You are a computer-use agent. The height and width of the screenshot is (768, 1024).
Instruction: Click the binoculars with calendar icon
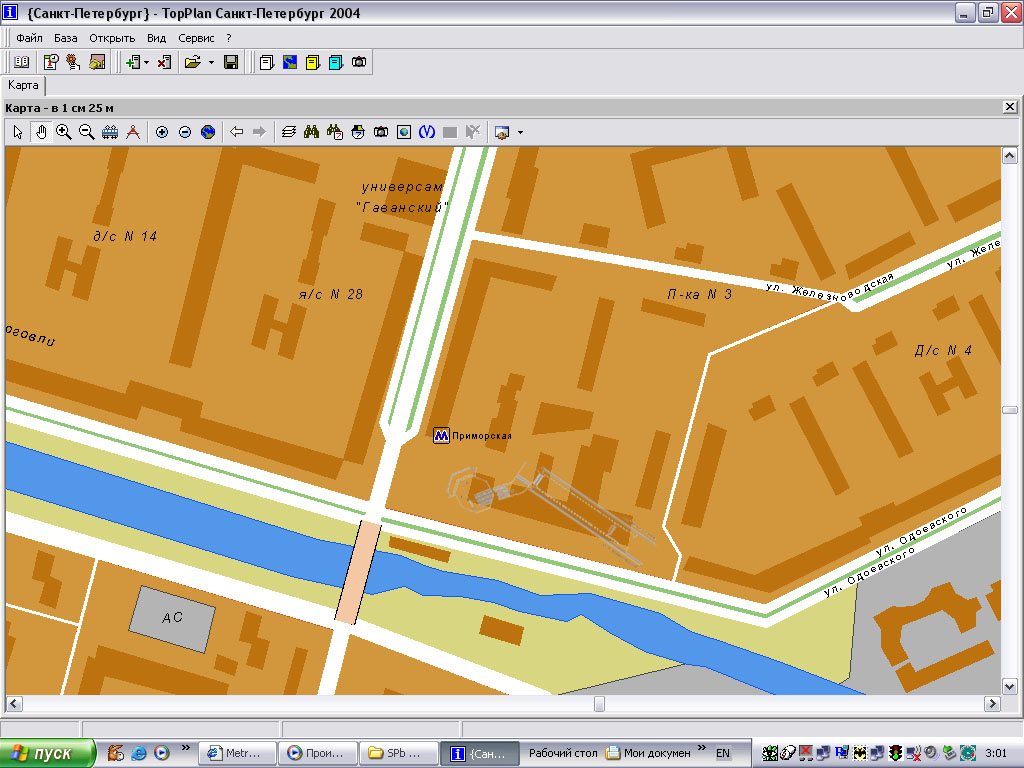(335, 132)
